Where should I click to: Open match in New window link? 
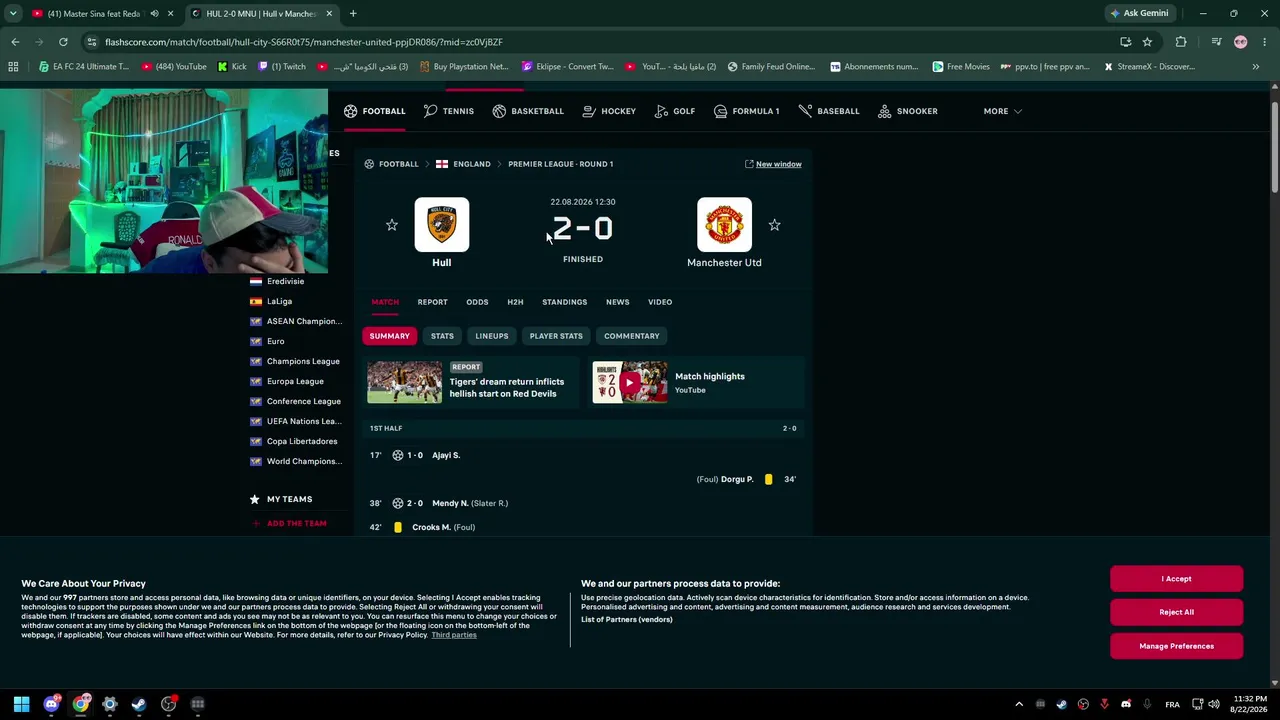773,164
